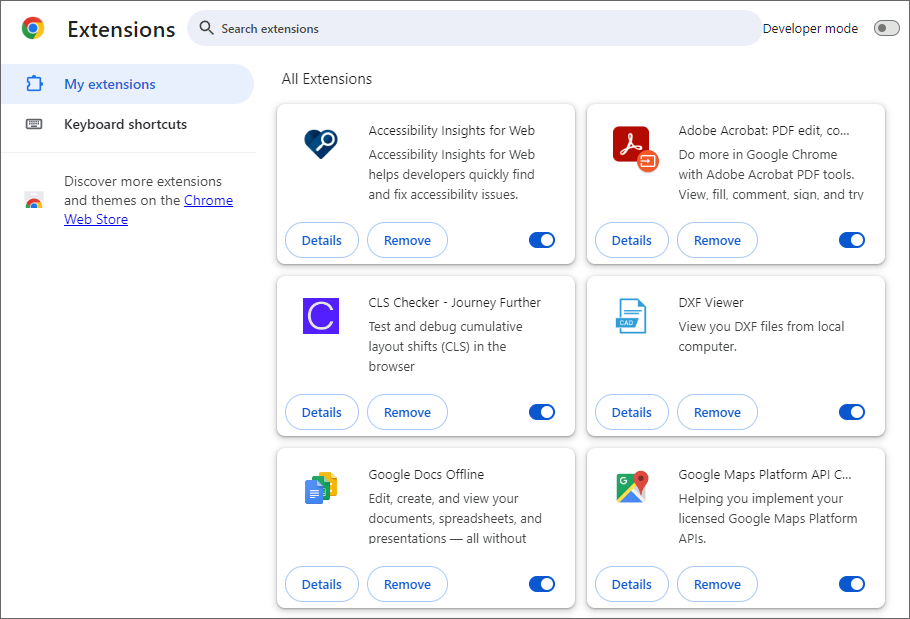This screenshot has width=910, height=619.
Task: Click CLS Checker - Journey Further title
Action: pos(454,302)
